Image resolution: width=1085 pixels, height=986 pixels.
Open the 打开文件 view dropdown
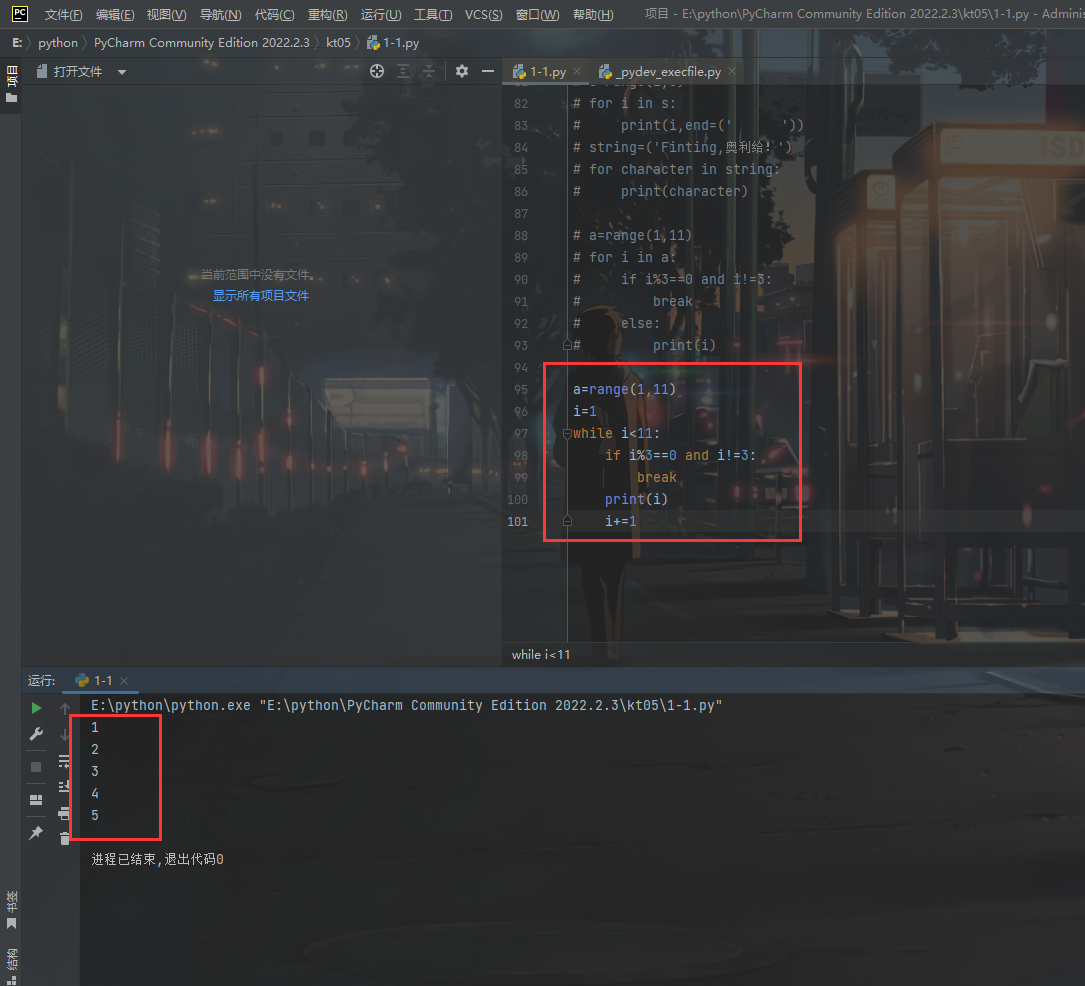[122, 72]
